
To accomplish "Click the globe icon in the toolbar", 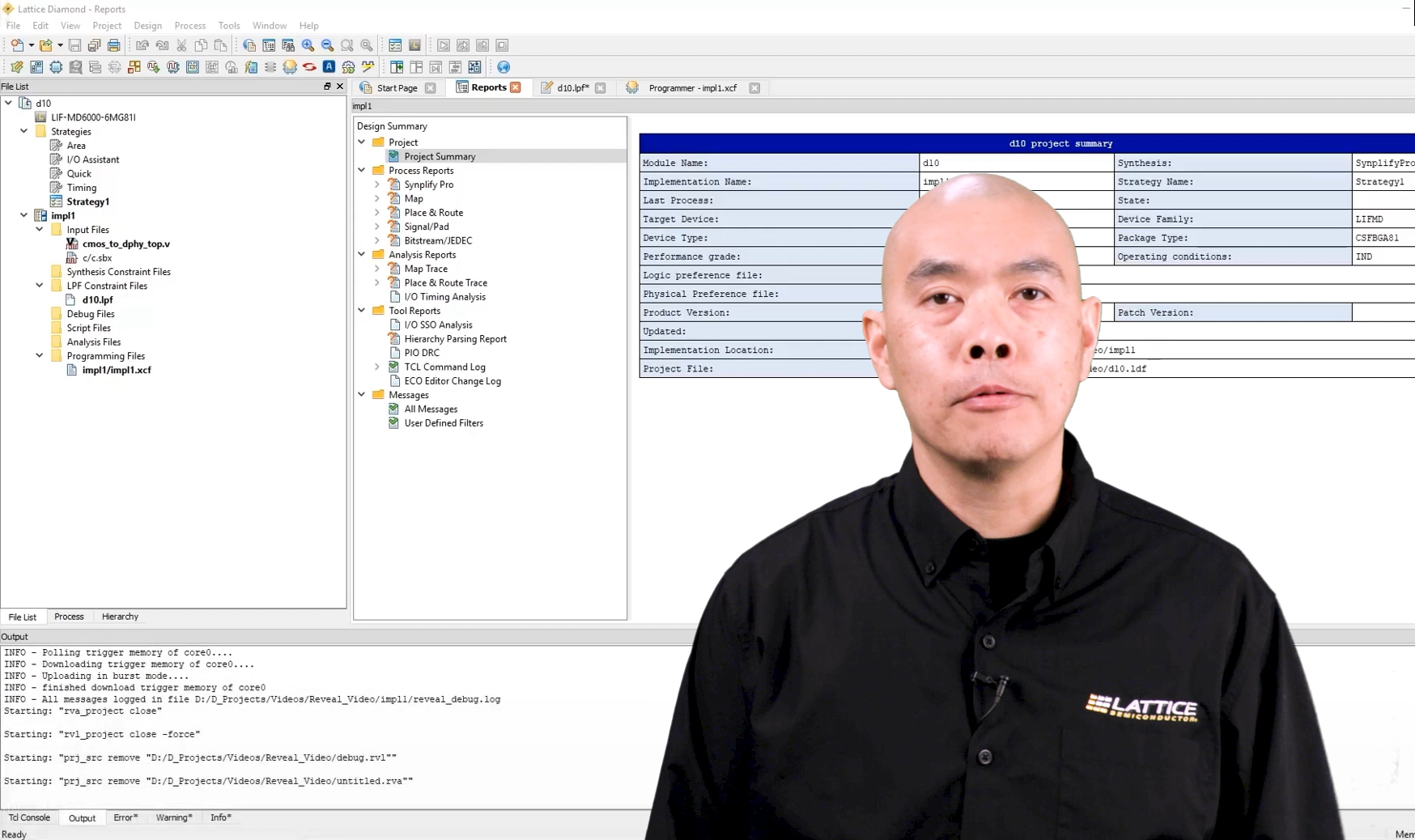I will click(504, 67).
